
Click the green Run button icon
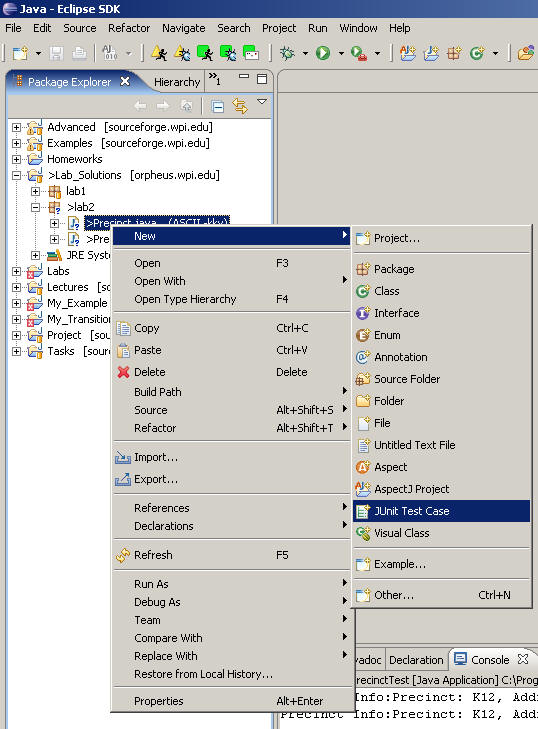[323, 53]
